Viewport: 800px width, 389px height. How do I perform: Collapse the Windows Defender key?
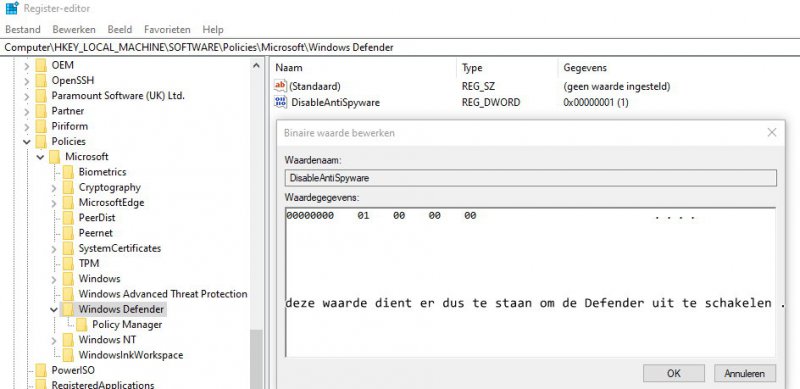pyautogui.click(x=54, y=309)
